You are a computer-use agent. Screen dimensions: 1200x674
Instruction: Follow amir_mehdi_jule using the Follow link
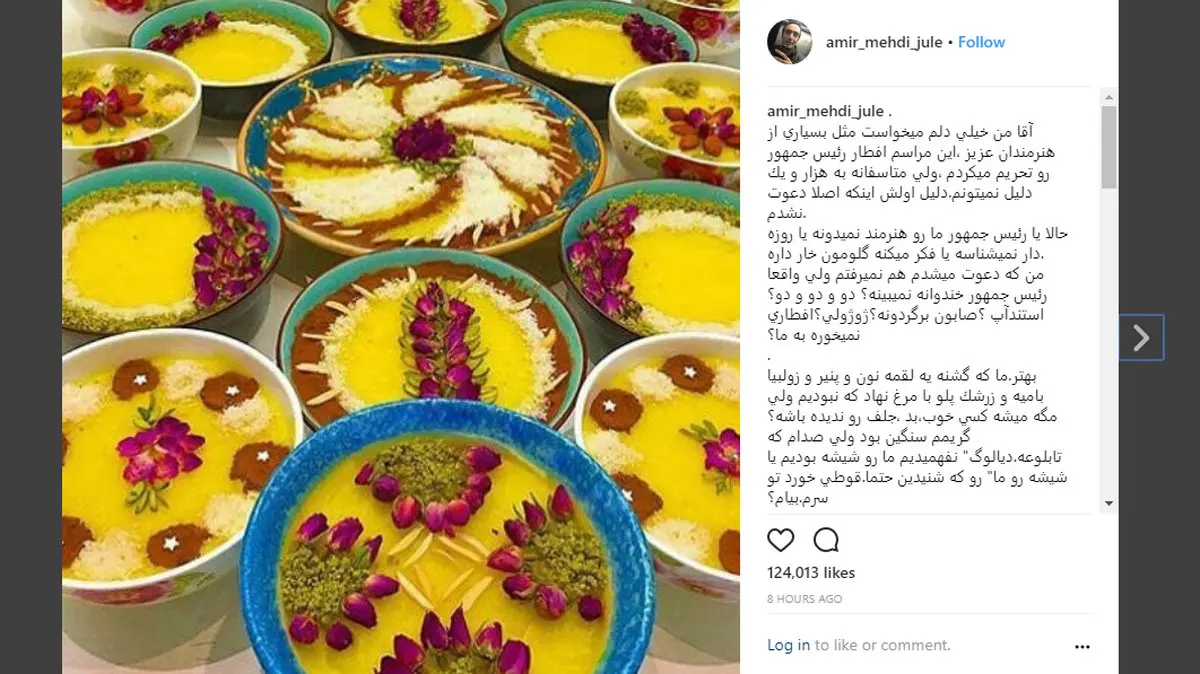click(x=981, y=42)
